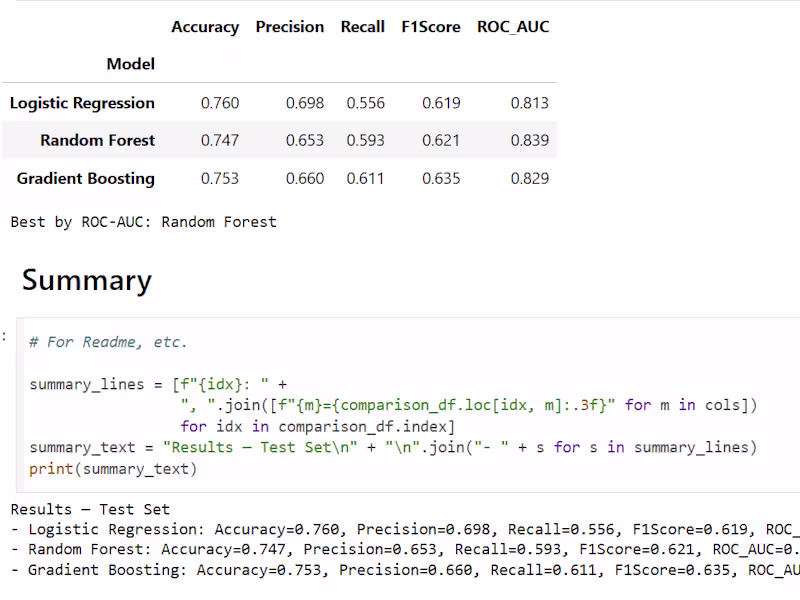Image resolution: width=800 pixels, height=600 pixels.
Task: Place cursor on '# For Readme, etc.' comment
Action: tap(108, 342)
